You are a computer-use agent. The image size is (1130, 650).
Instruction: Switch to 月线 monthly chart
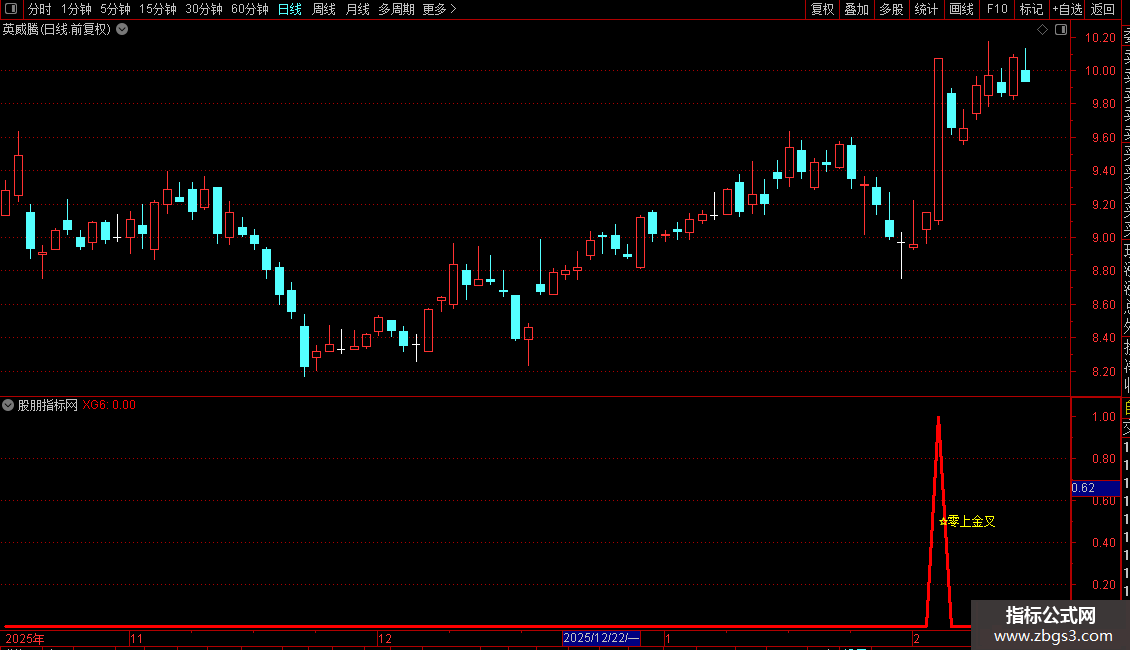tap(357, 9)
